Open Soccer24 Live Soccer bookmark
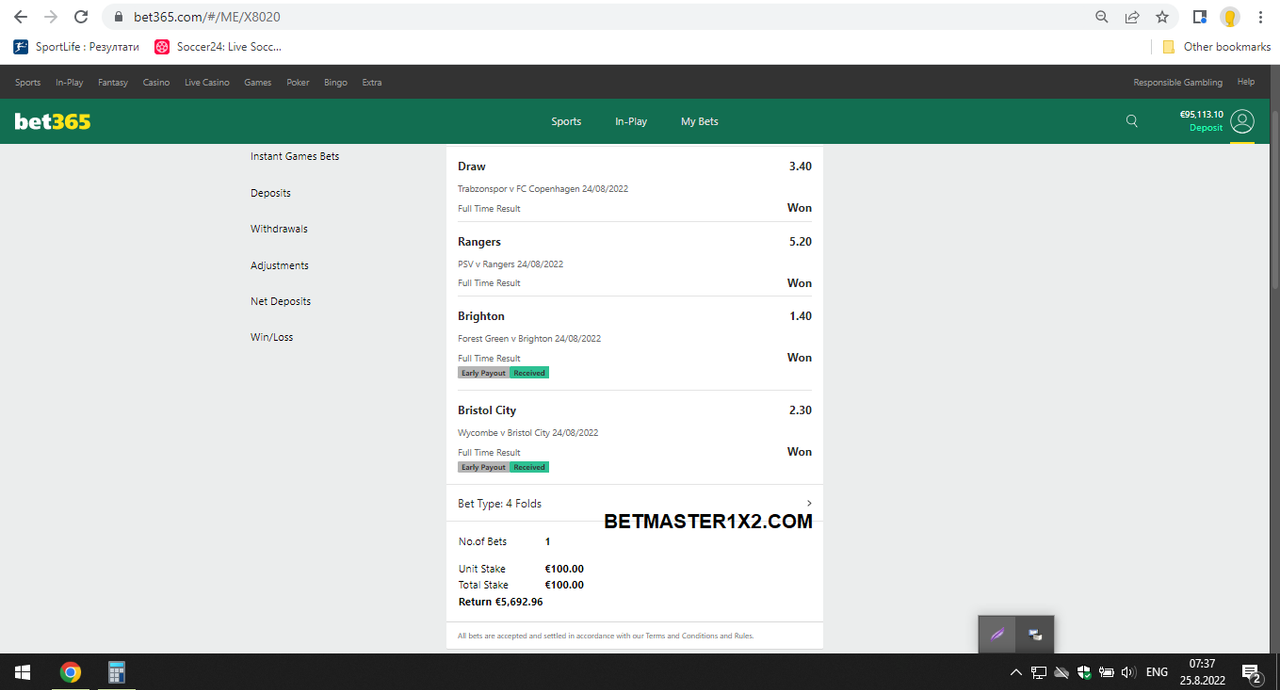The width and height of the screenshot is (1280, 690). [218, 46]
